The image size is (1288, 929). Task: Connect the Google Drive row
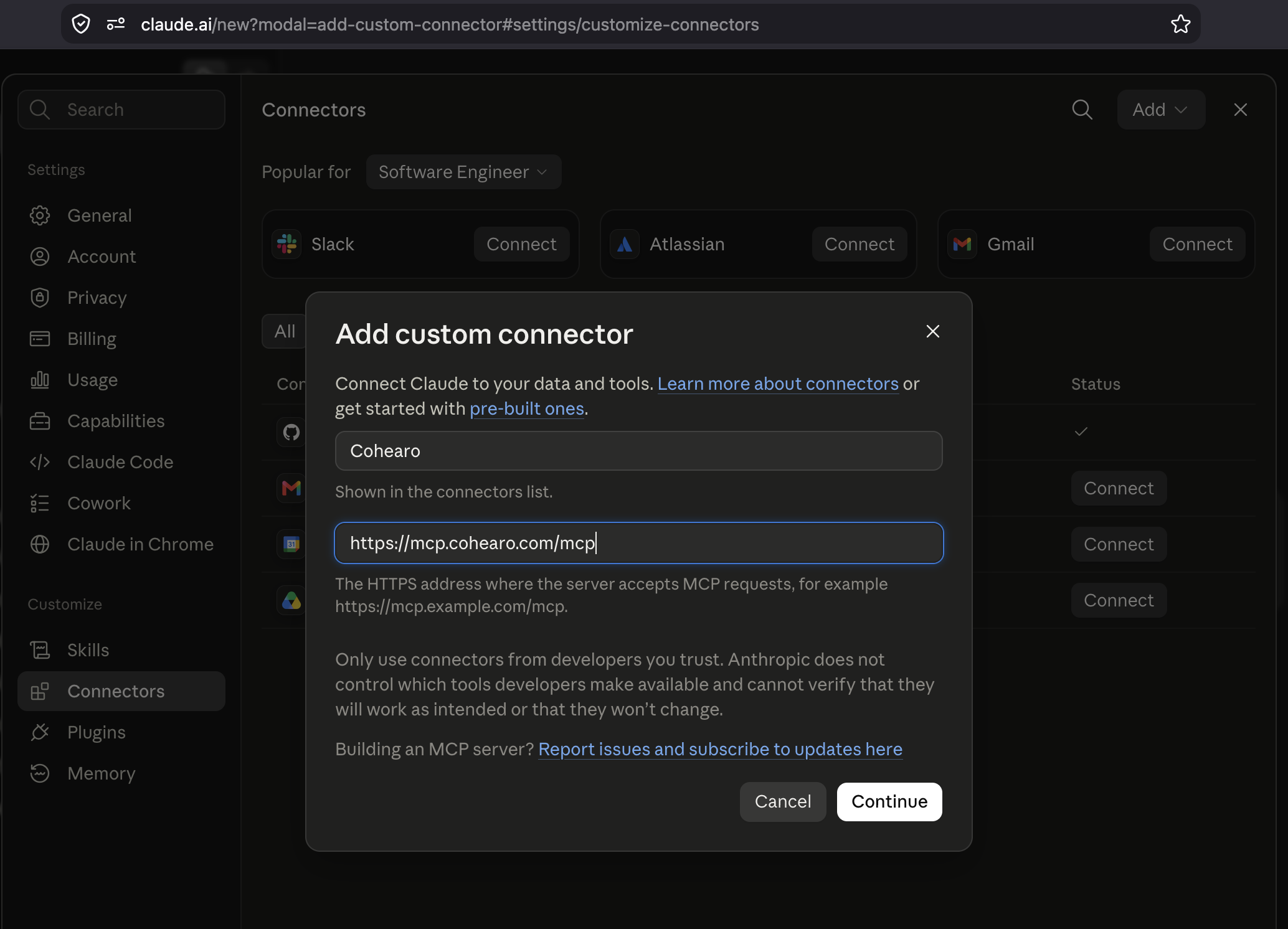pos(1119,600)
